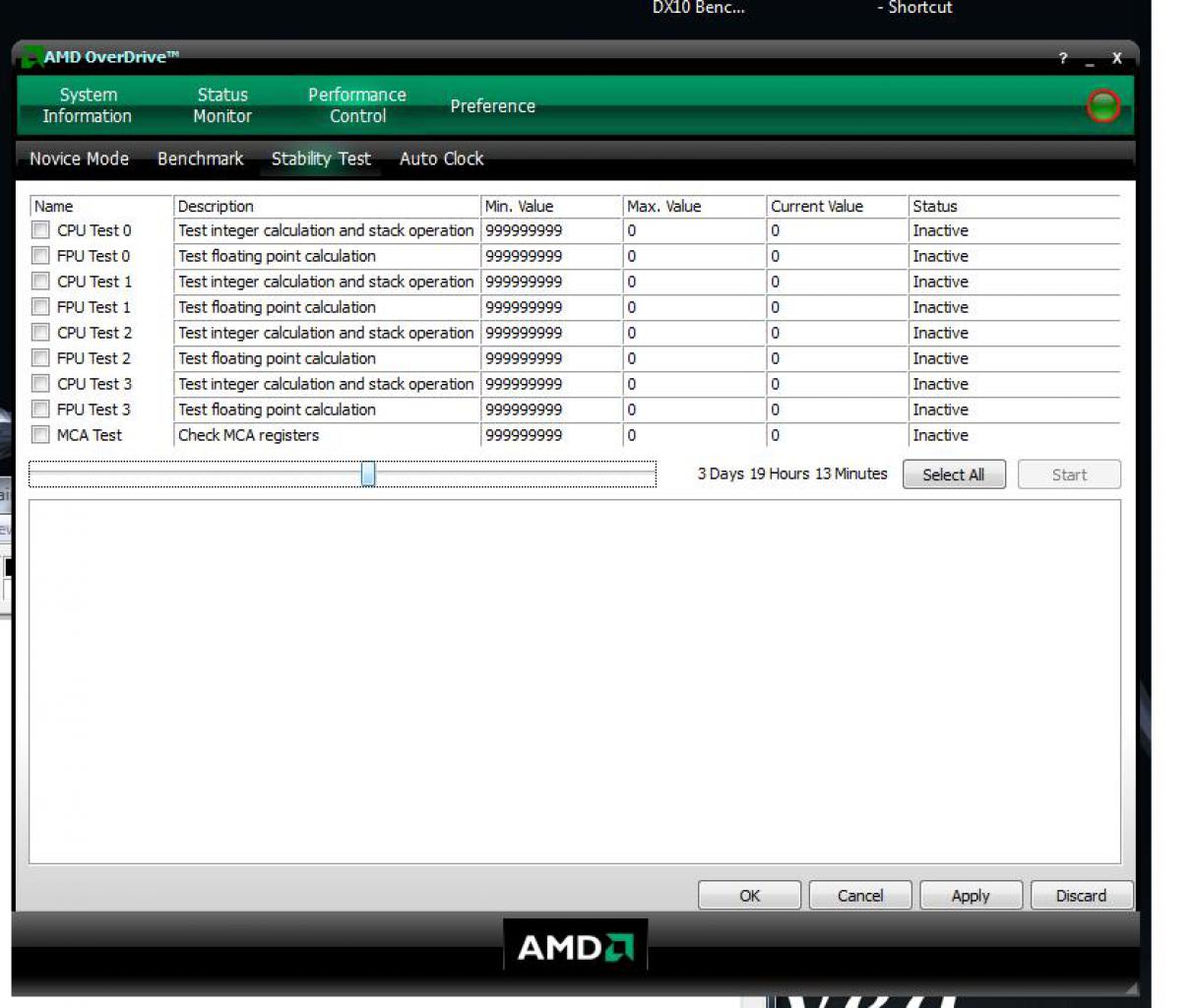Click the green status indicator orb

pyautogui.click(x=1103, y=105)
